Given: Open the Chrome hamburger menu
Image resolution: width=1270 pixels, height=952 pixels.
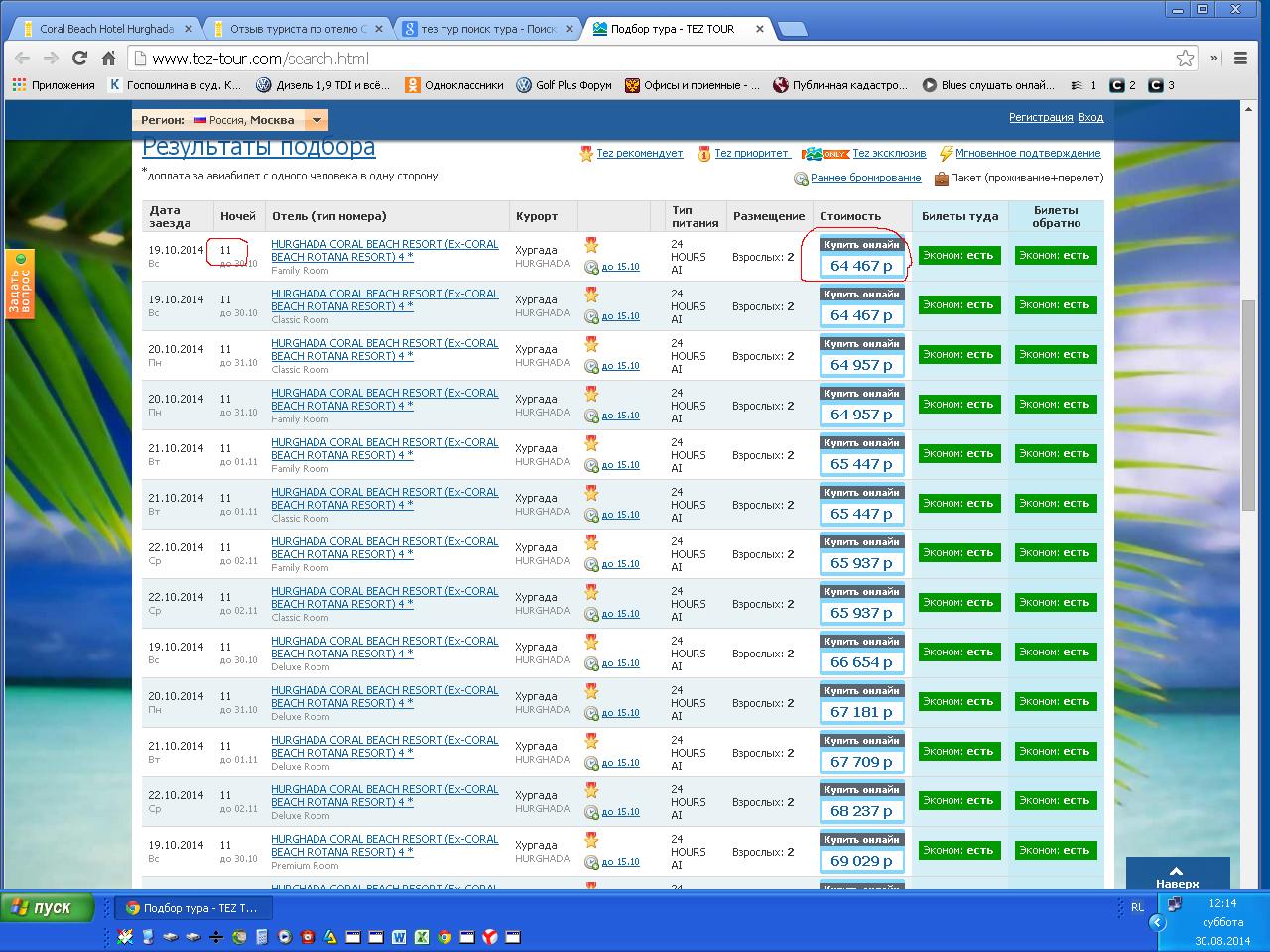Looking at the screenshot, I should pyautogui.click(x=1240, y=59).
